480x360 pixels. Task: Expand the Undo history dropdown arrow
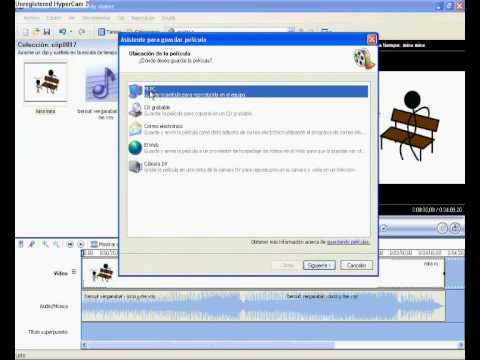coord(71,32)
